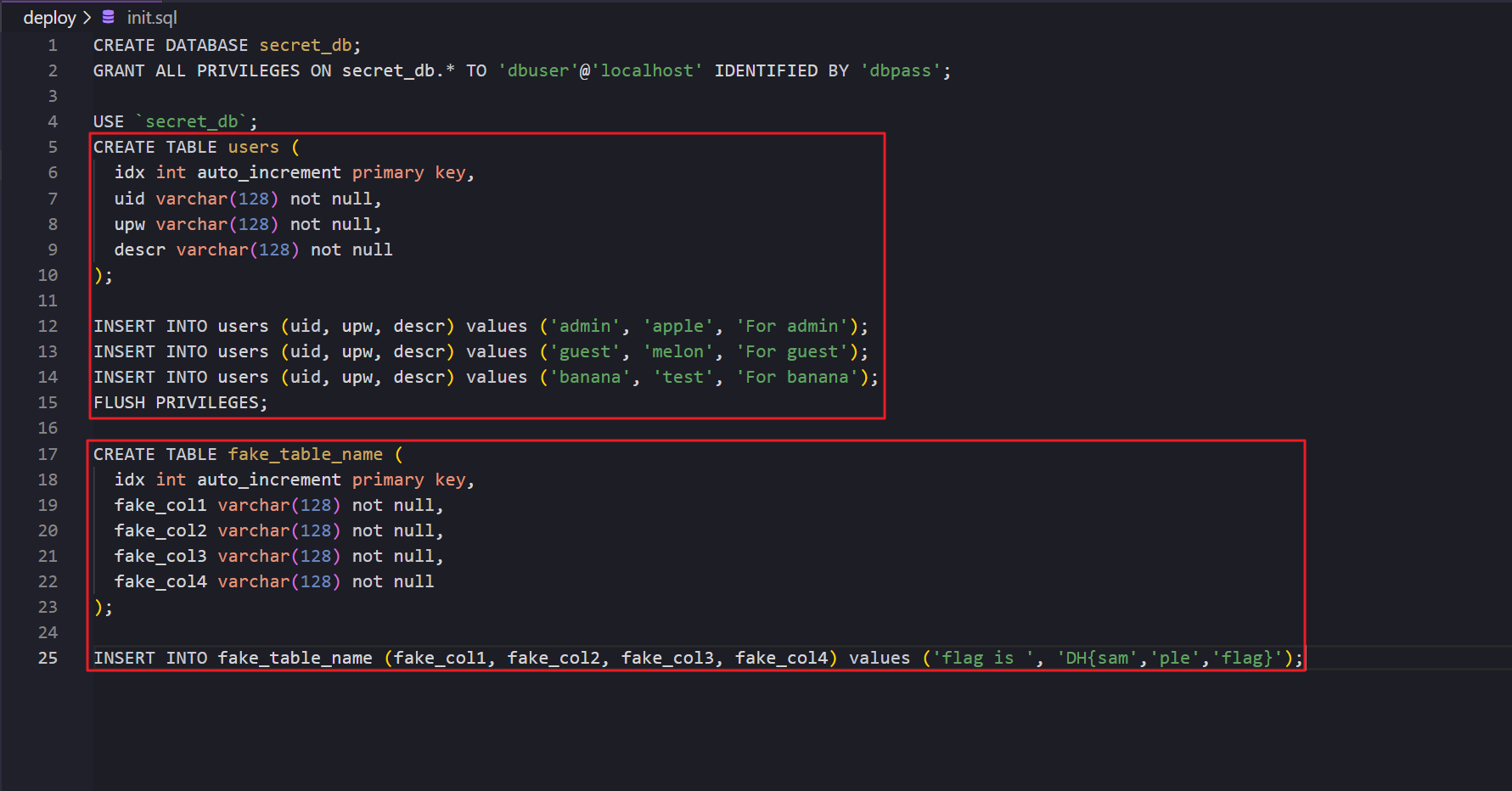1512x791 pixels.
Task: Click fake_table_name in the CREATE TABLE line
Action: pyautogui.click(x=305, y=454)
